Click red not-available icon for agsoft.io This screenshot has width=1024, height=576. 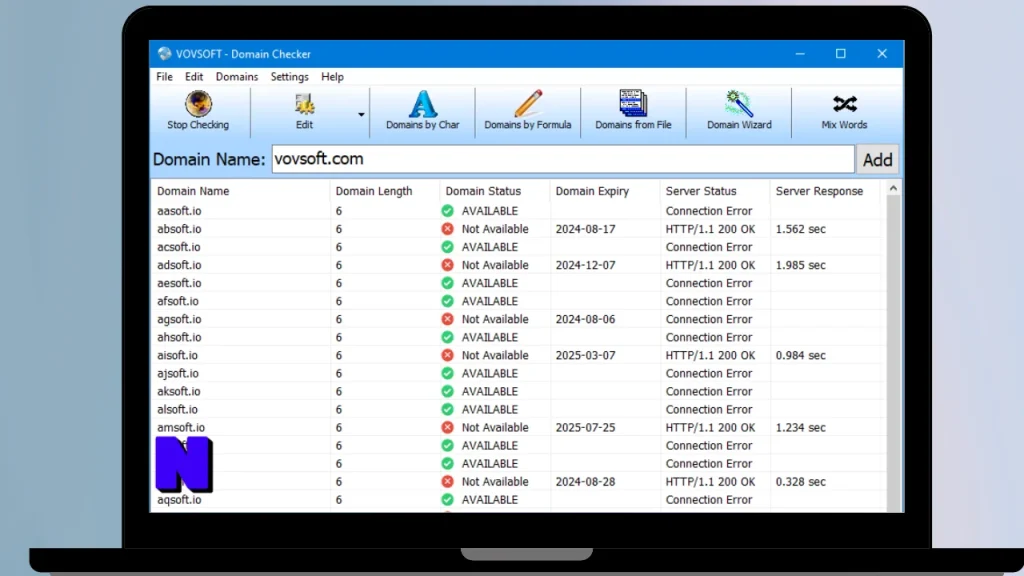447,319
